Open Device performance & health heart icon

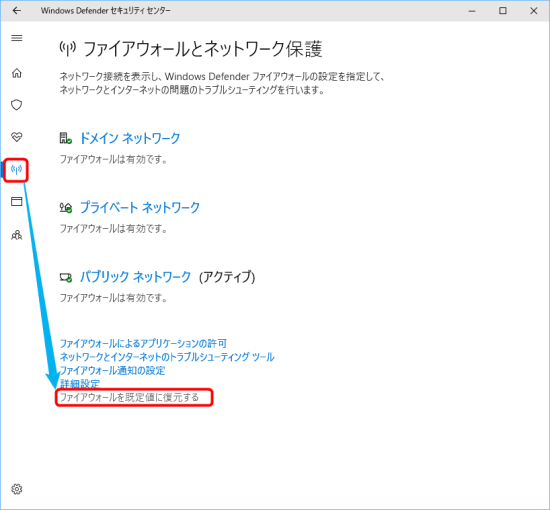click(x=16, y=137)
